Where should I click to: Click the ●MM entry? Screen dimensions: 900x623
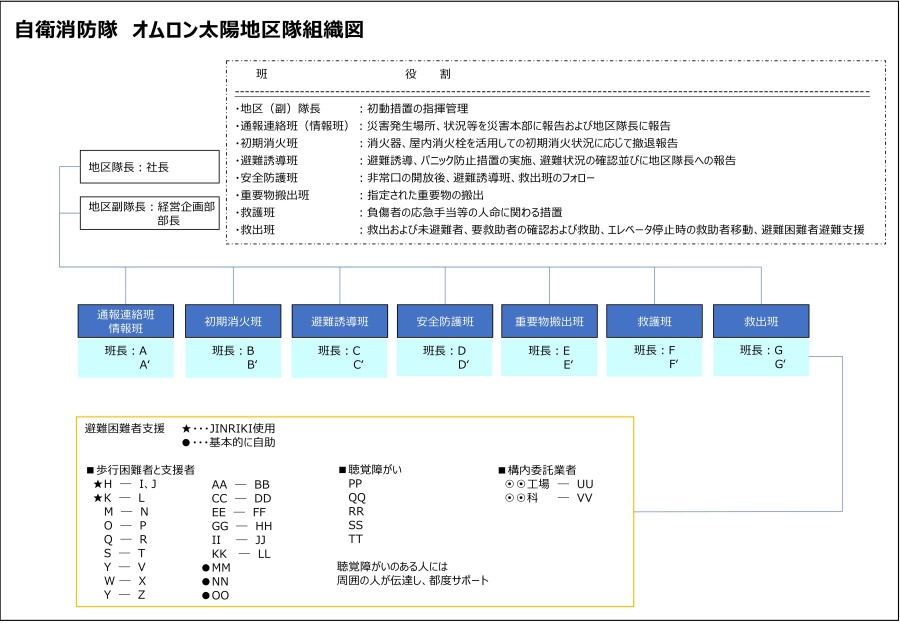point(216,568)
